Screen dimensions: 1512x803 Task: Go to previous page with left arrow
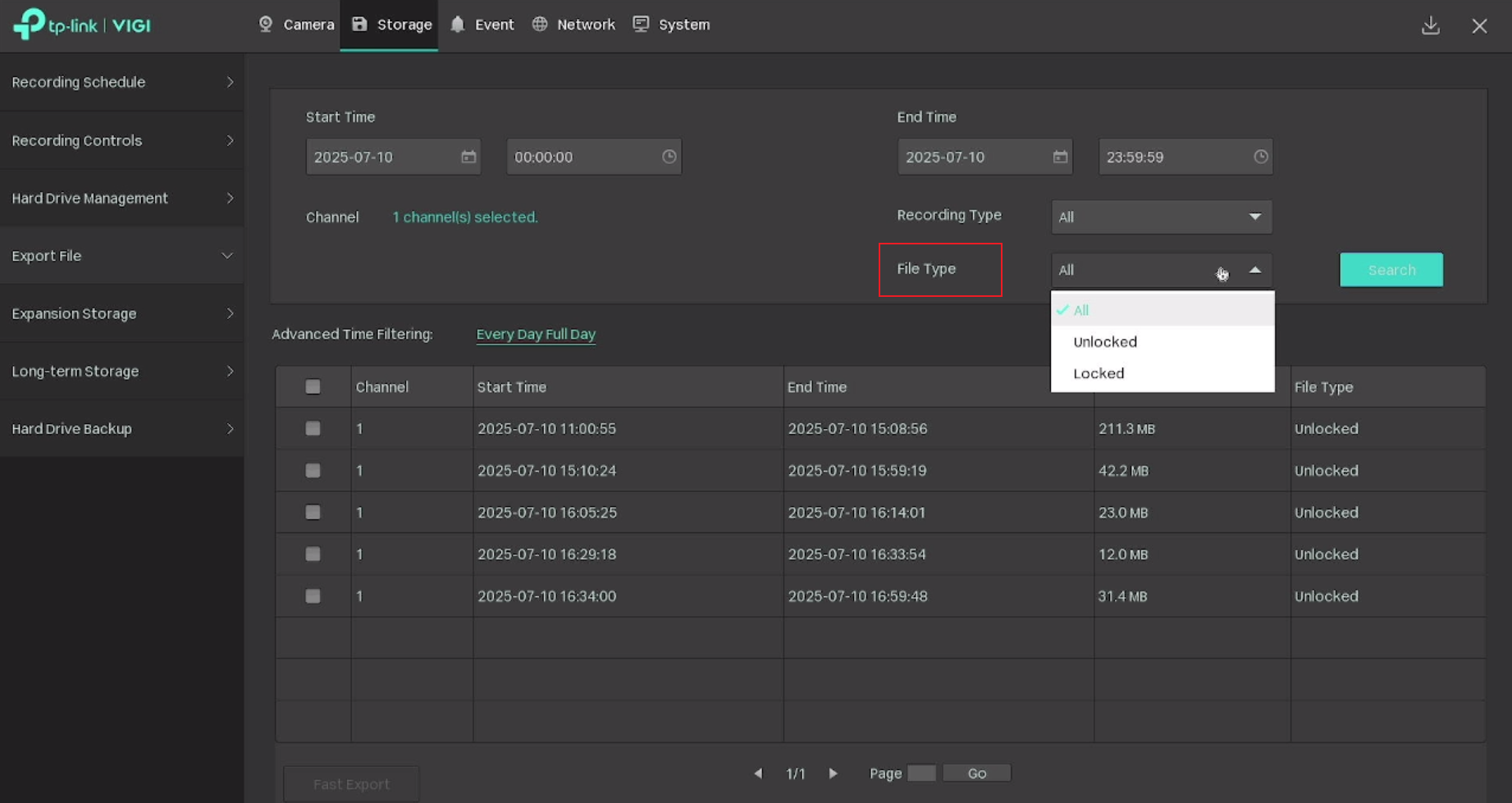[x=757, y=773]
